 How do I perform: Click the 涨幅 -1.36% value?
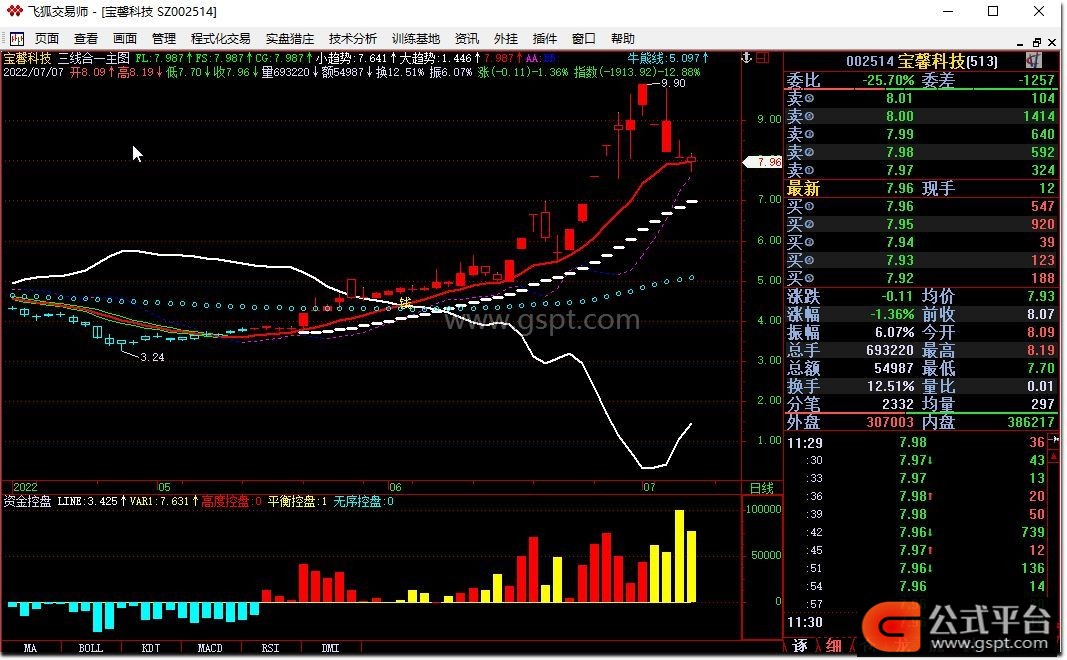[892, 314]
